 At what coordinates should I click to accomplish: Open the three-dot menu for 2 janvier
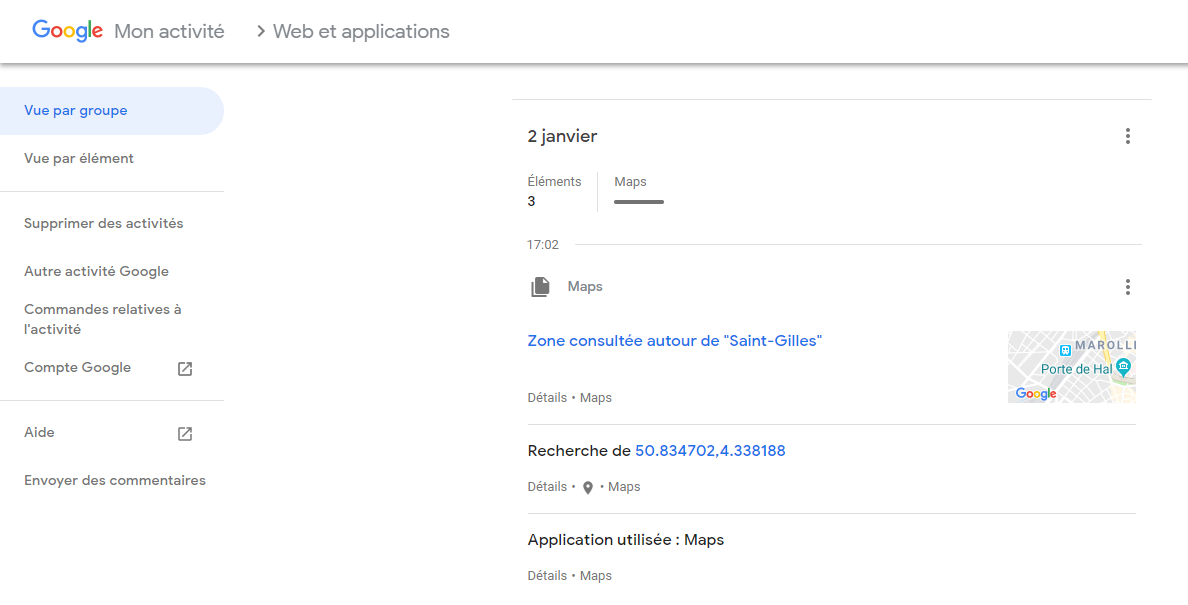coord(1127,135)
